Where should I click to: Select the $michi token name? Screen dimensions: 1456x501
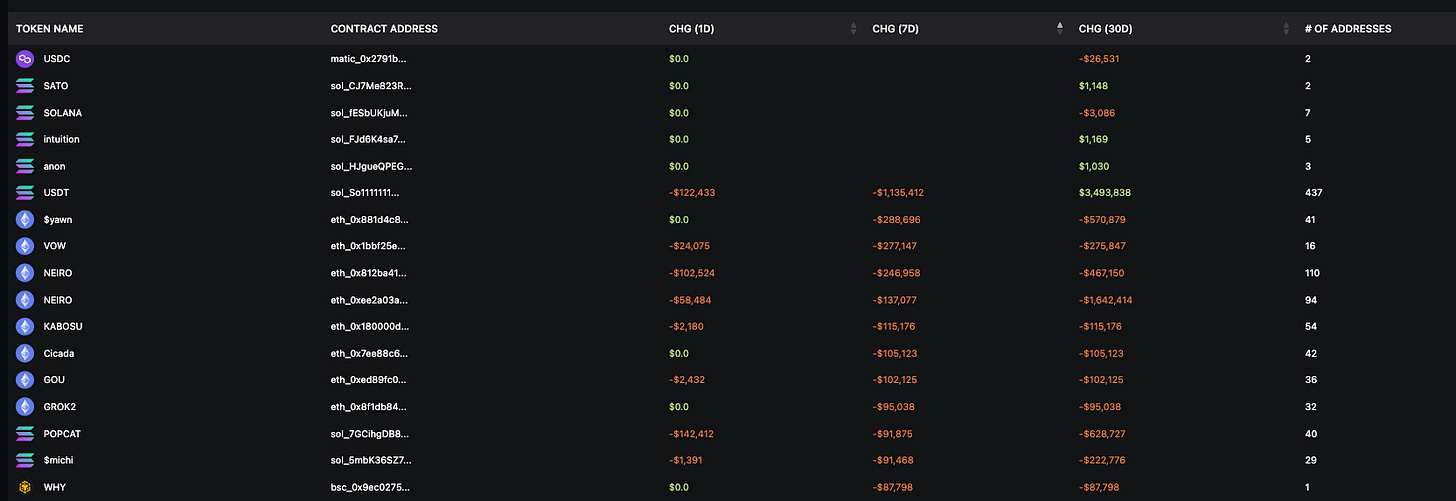pos(58,460)
